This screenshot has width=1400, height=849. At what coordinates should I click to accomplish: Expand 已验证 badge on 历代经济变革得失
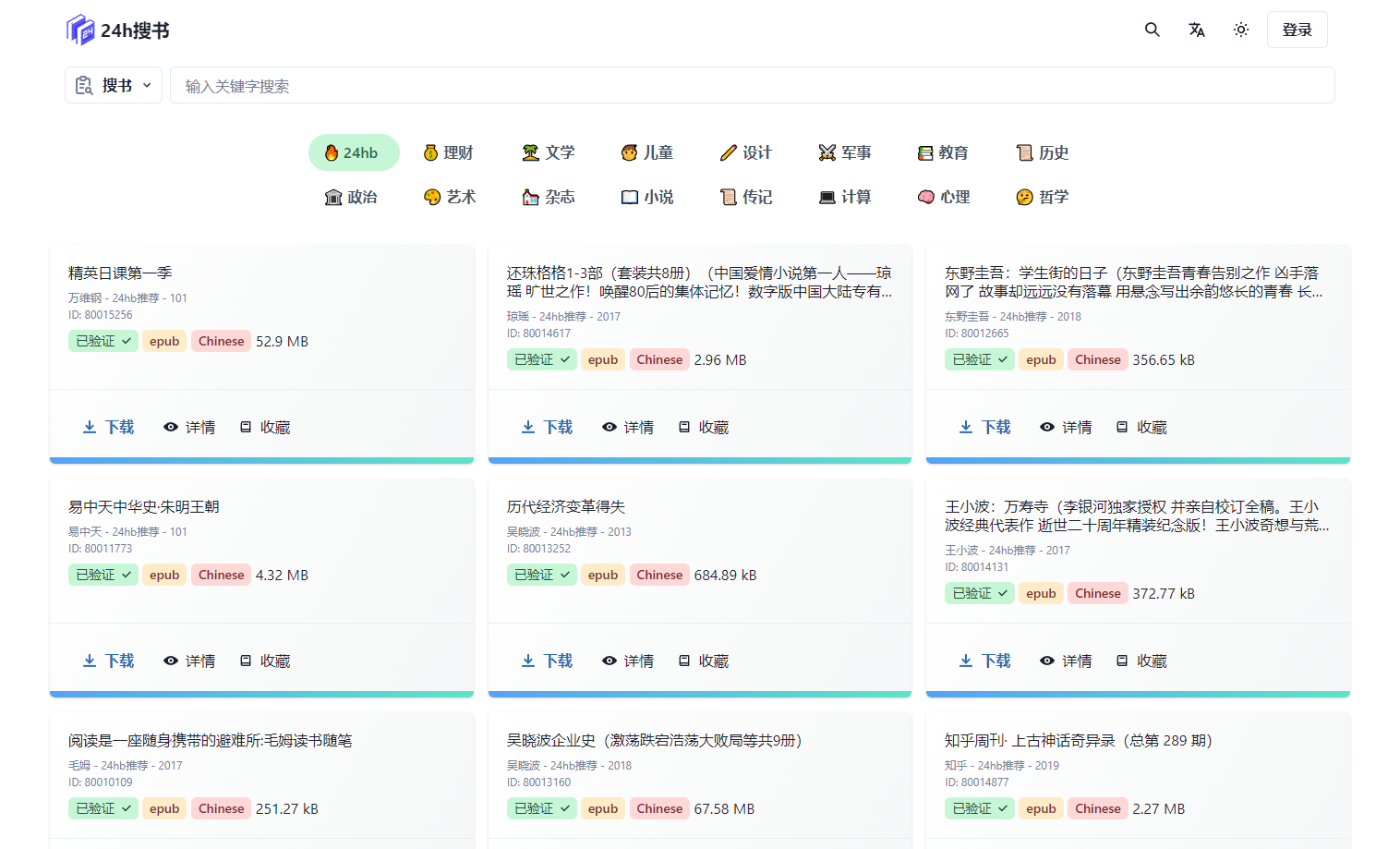point(541,575)
